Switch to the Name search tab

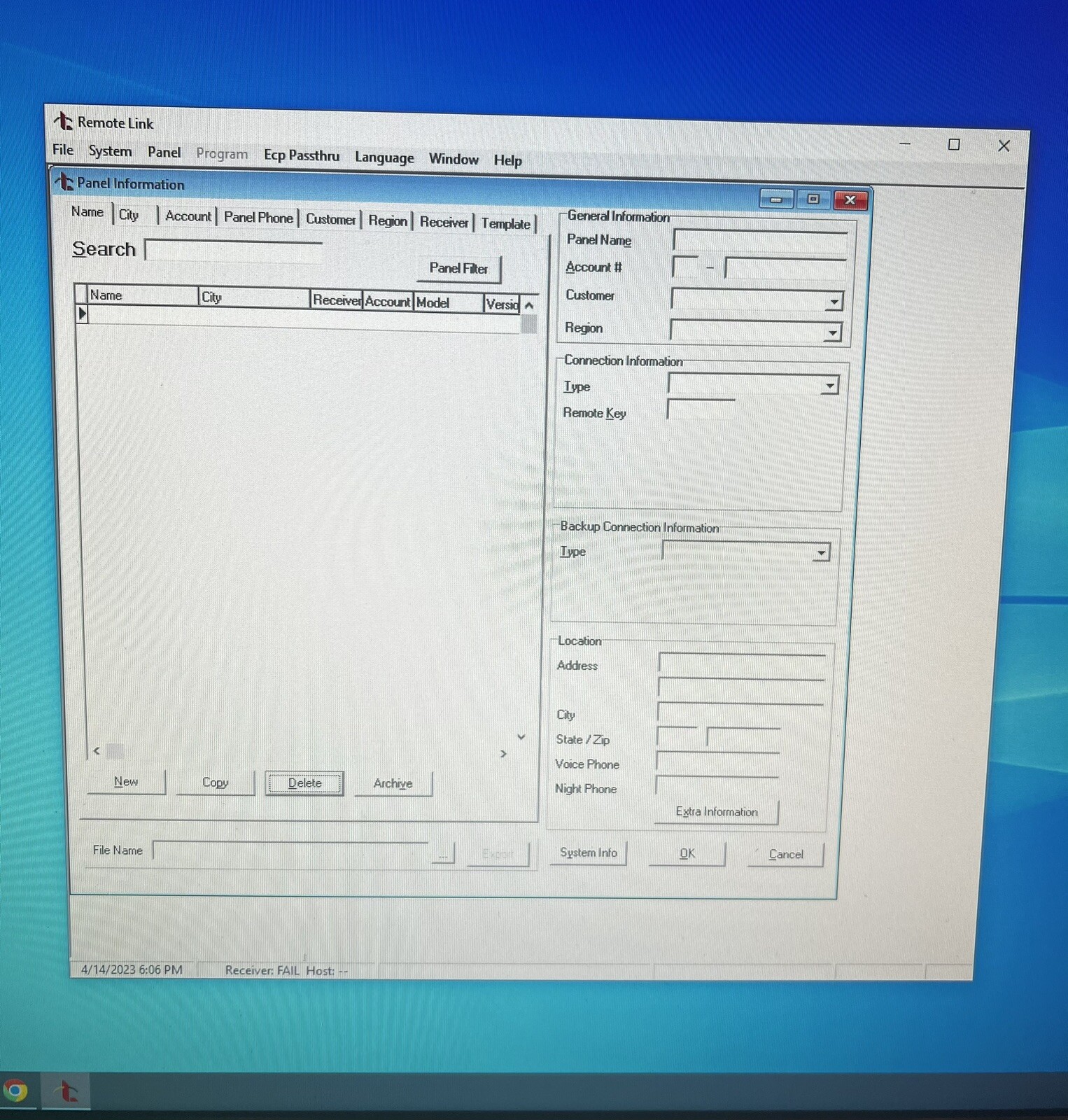pos(87,212)
